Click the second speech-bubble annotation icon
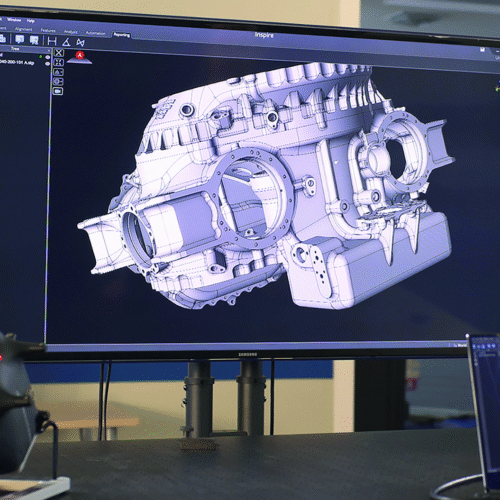The height and width of the screenshot is (500, 500). pyautogui.click(x=34, y=40)
